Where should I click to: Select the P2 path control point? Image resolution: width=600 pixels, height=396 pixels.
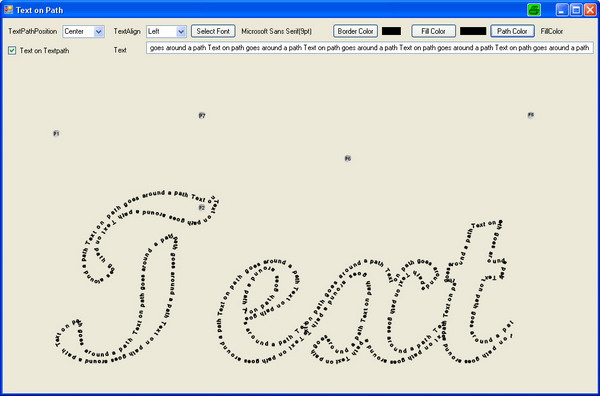coord(202,208)
